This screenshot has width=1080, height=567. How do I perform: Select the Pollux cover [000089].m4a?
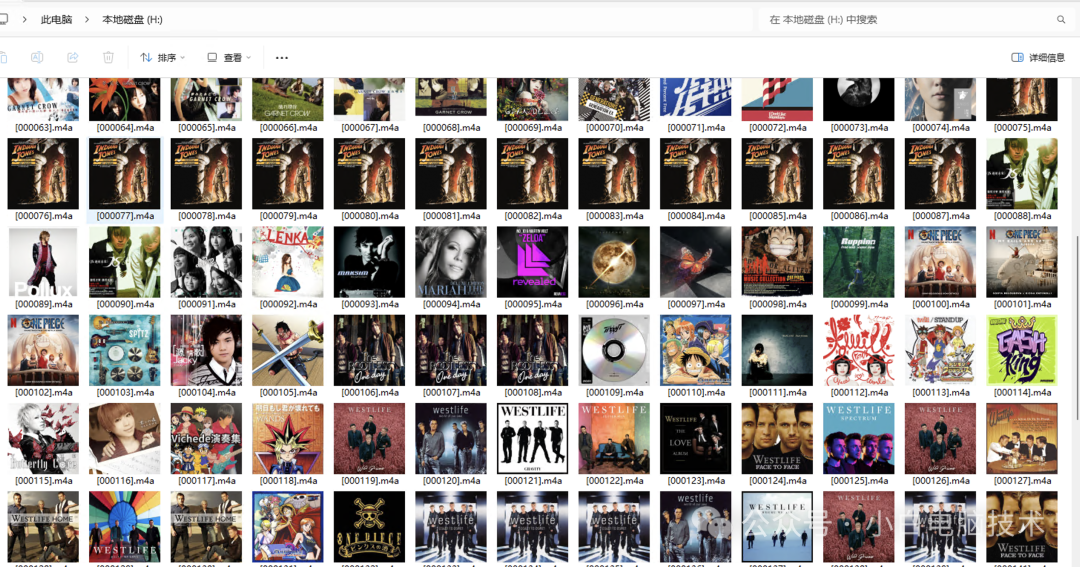click(x=43, y=262)
